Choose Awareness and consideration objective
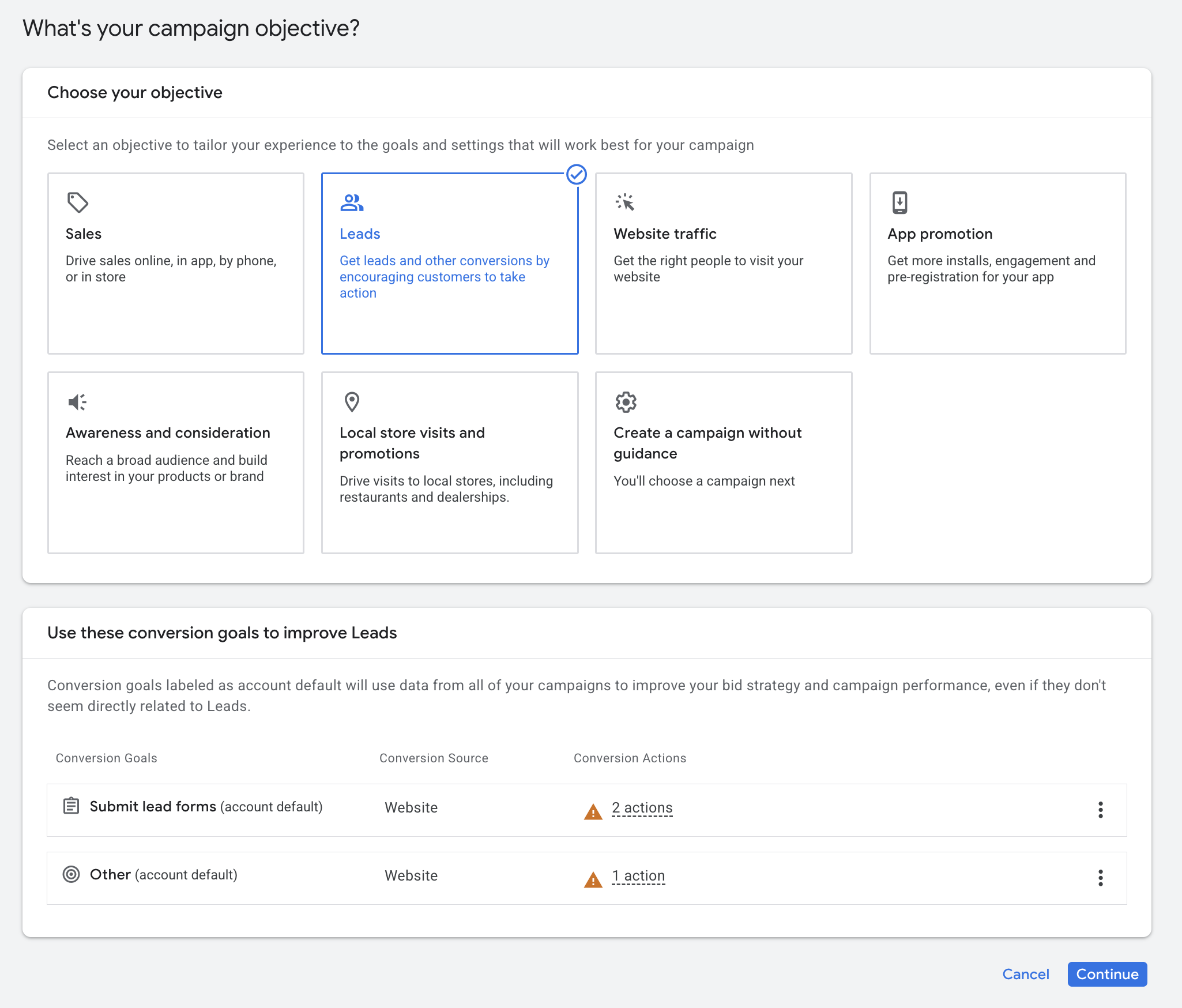1182x1008 pixels. click(x=175, y=462)
